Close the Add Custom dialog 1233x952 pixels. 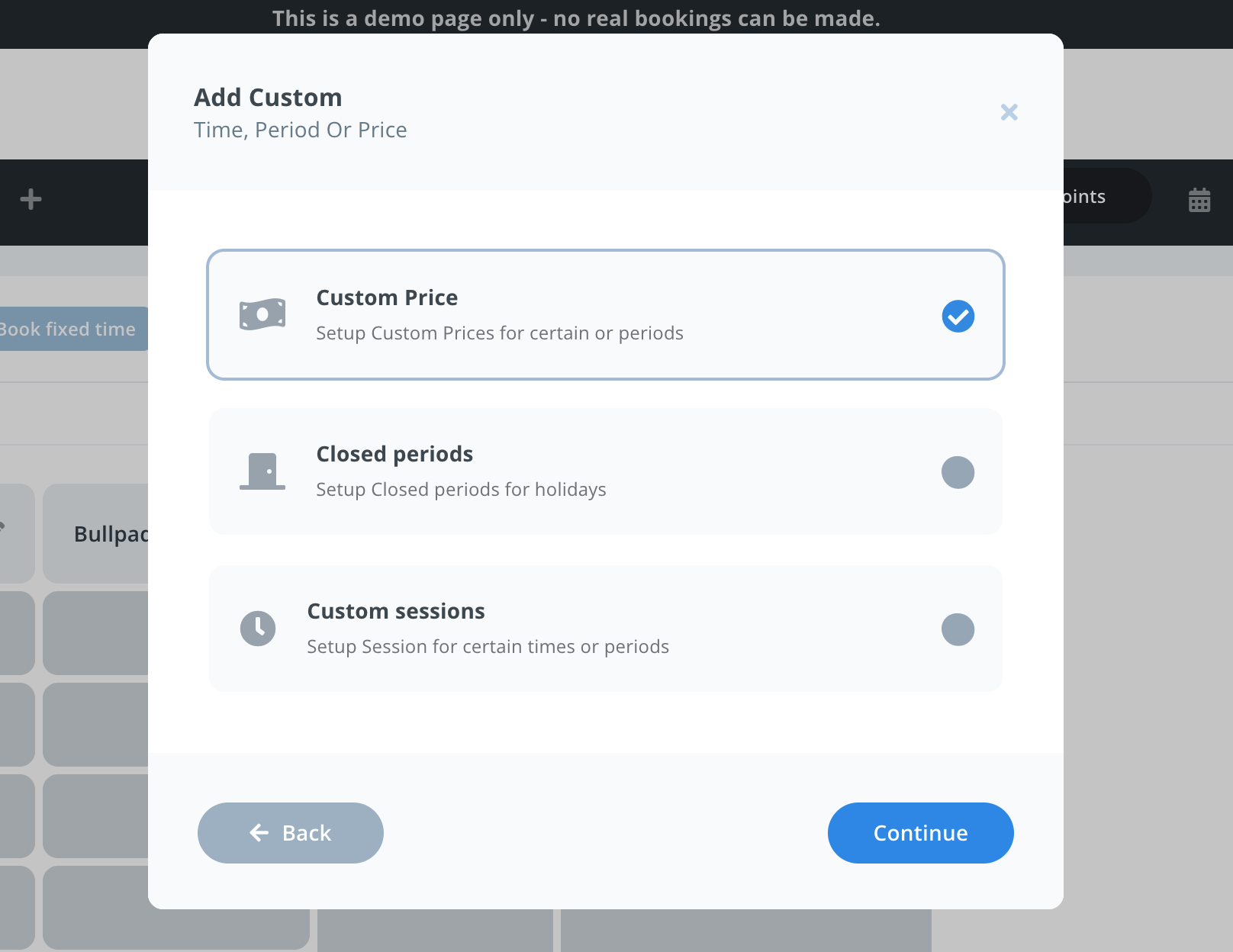pos(1009,112)
